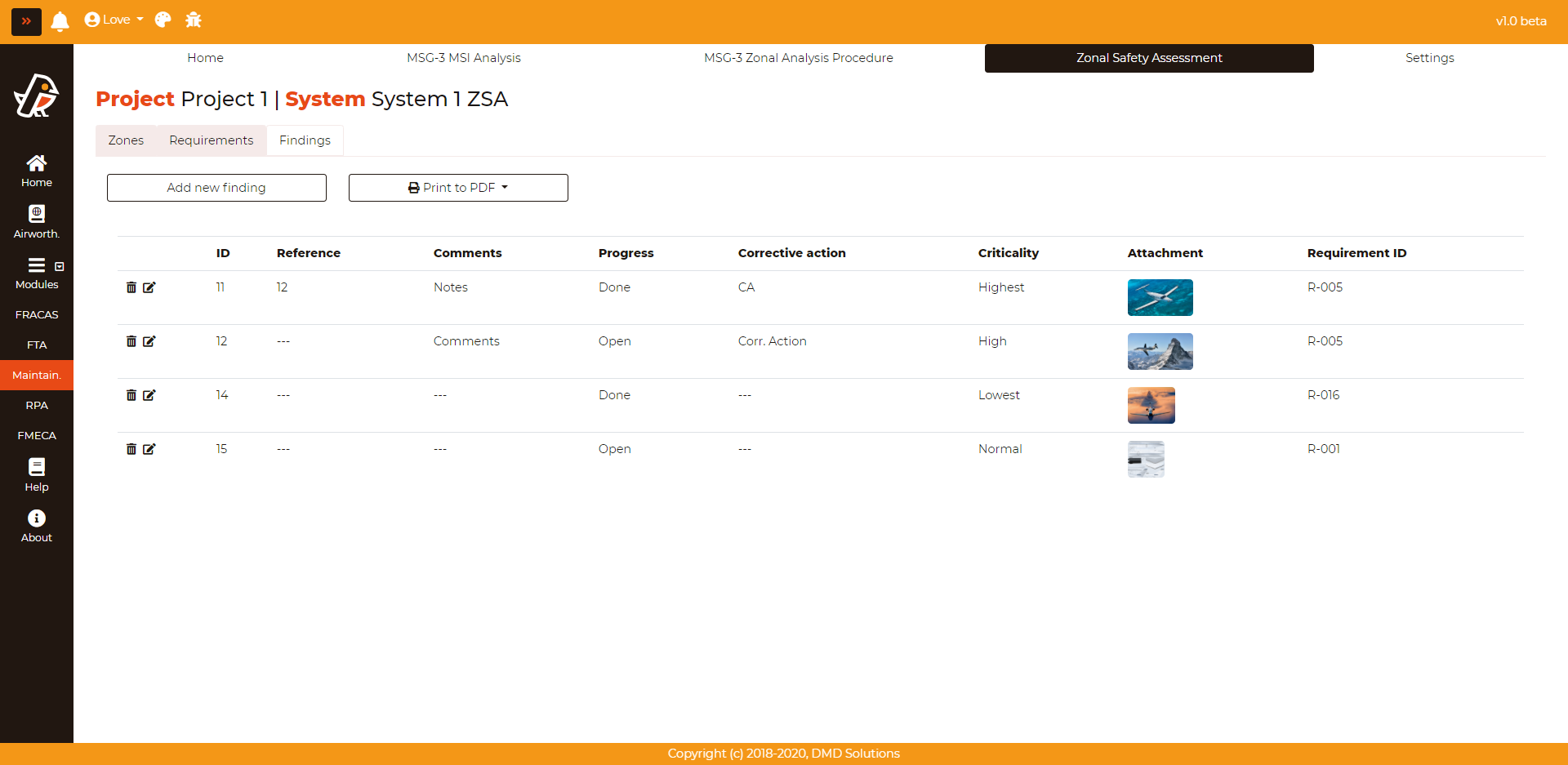
Task: Select FMECA module in the sidebar
Action: [x=37, y=436]
